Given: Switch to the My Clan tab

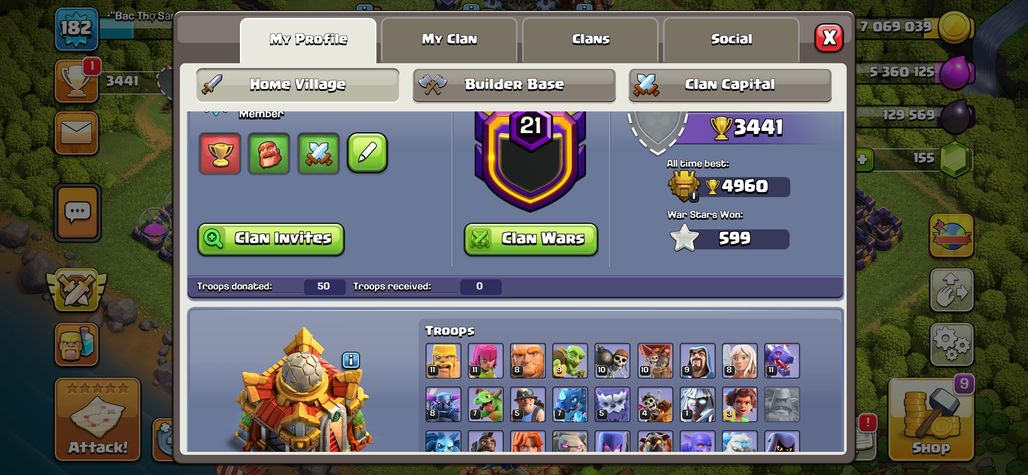Looking at the screenshot, I should (449, 39).
